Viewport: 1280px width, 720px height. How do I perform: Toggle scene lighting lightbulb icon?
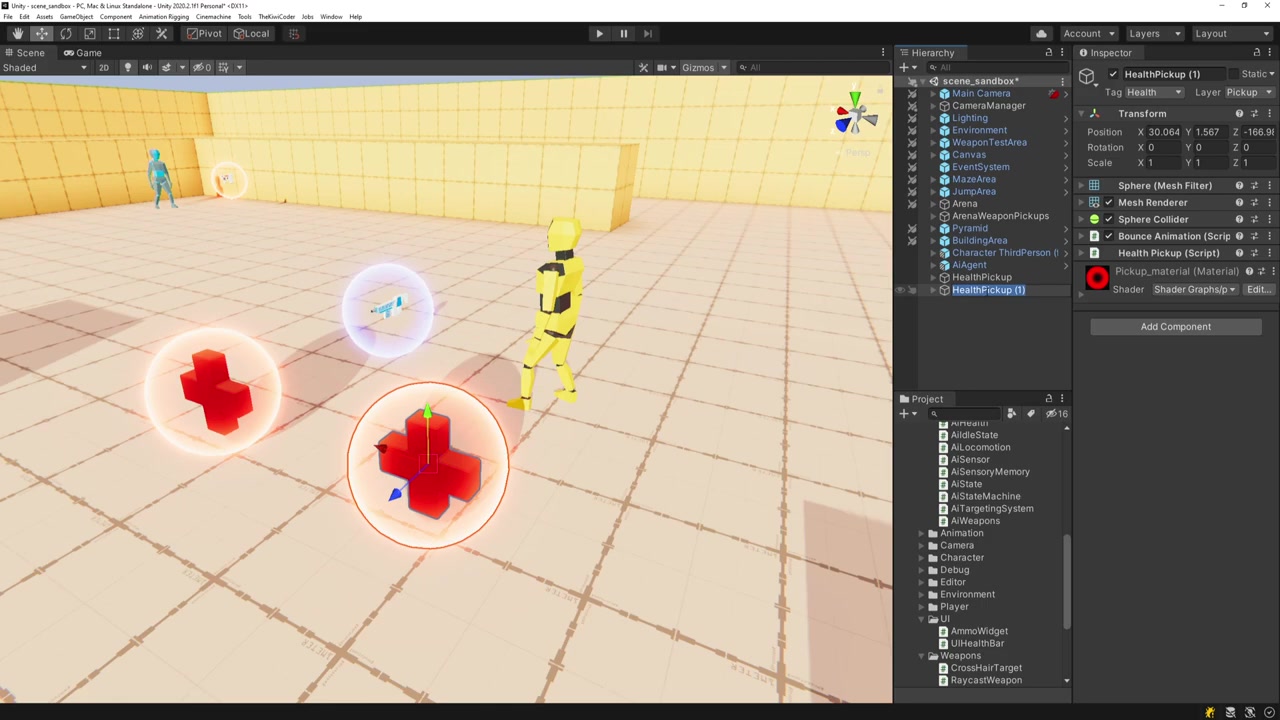pos(127,67)
